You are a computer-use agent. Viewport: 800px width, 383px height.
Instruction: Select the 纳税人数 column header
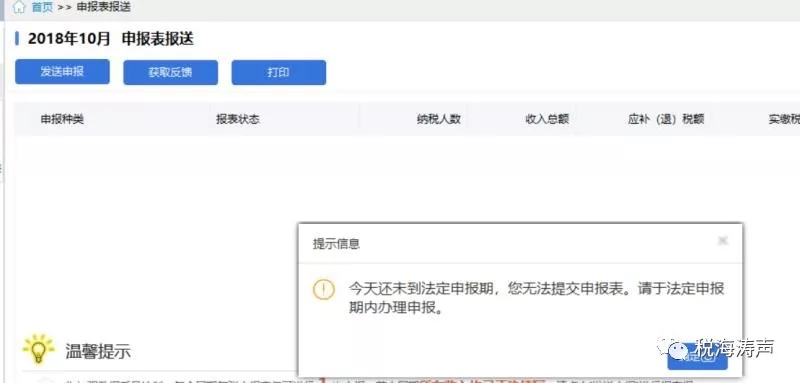439,119
